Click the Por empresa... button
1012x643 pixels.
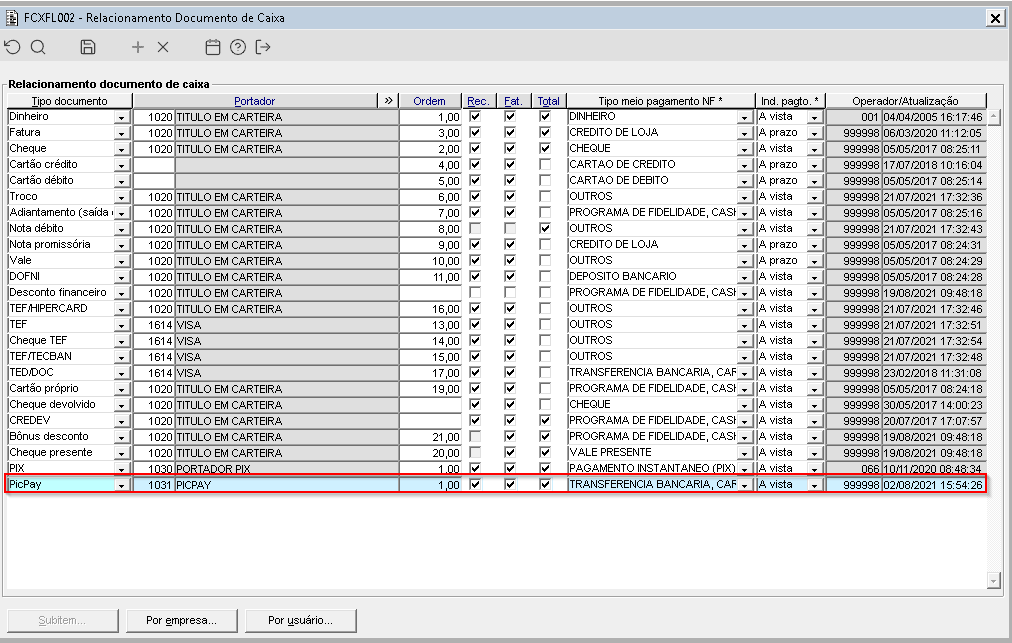pyautogui.click(x=181, y=620)
